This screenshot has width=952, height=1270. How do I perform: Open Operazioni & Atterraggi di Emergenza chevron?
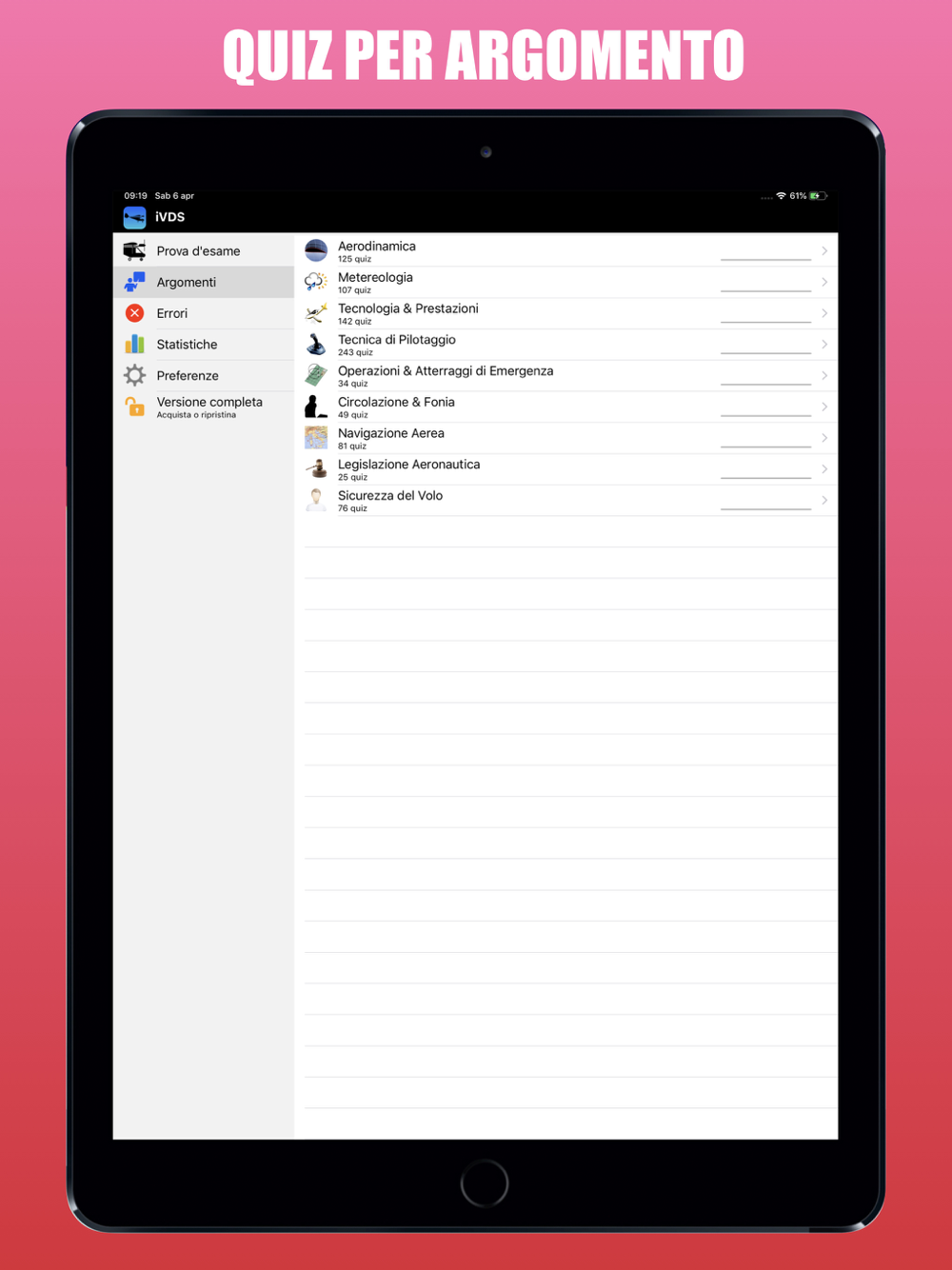[824, 375]
